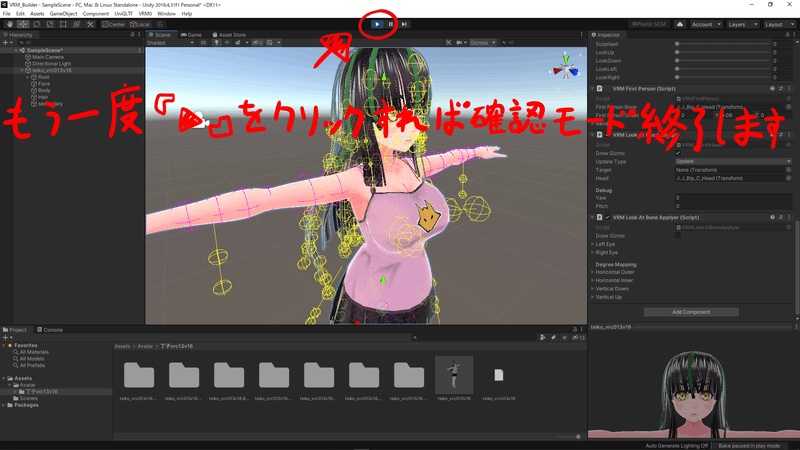Select teiko_vrc013v16 model prefab thumbnail
This screenshot has height=450, width=800.
pos(454,375)
